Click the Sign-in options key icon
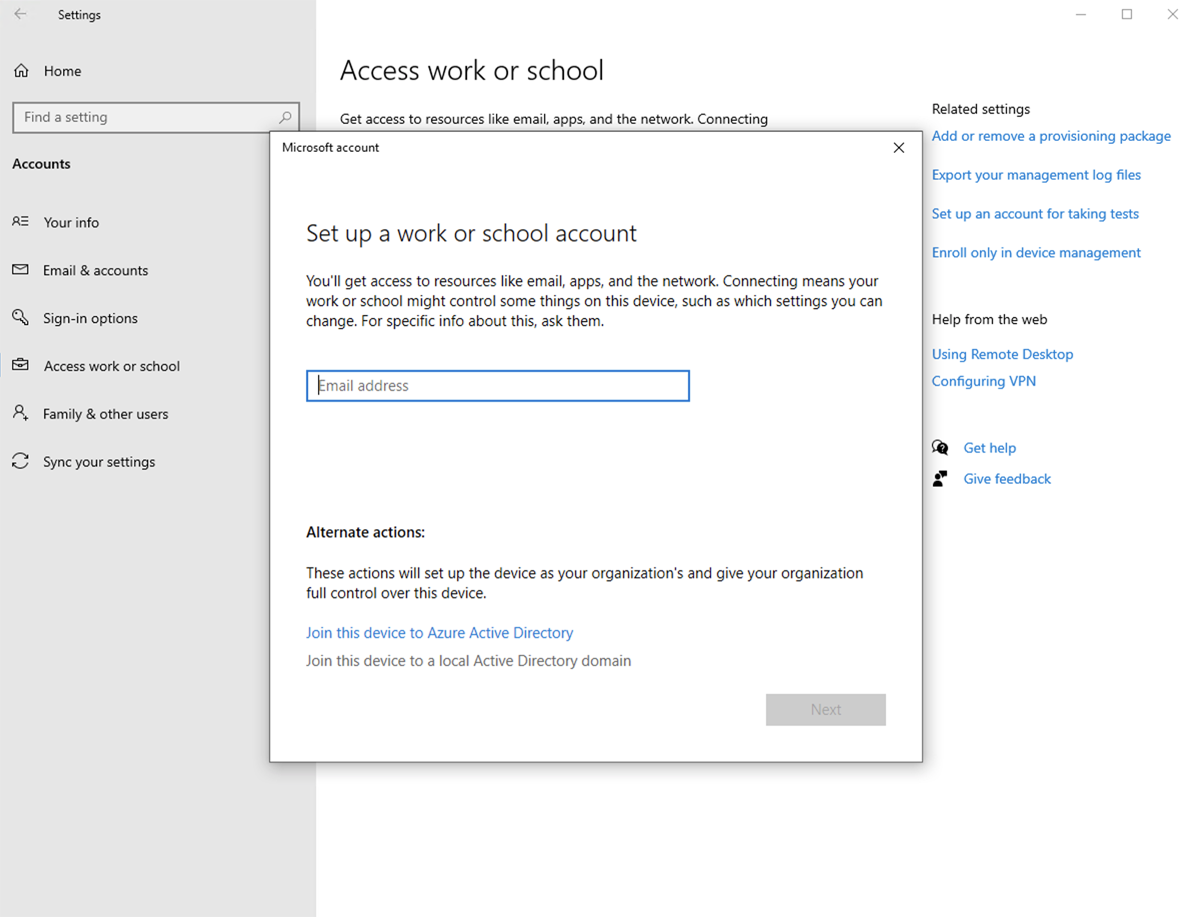 click(x=20, y=318)
